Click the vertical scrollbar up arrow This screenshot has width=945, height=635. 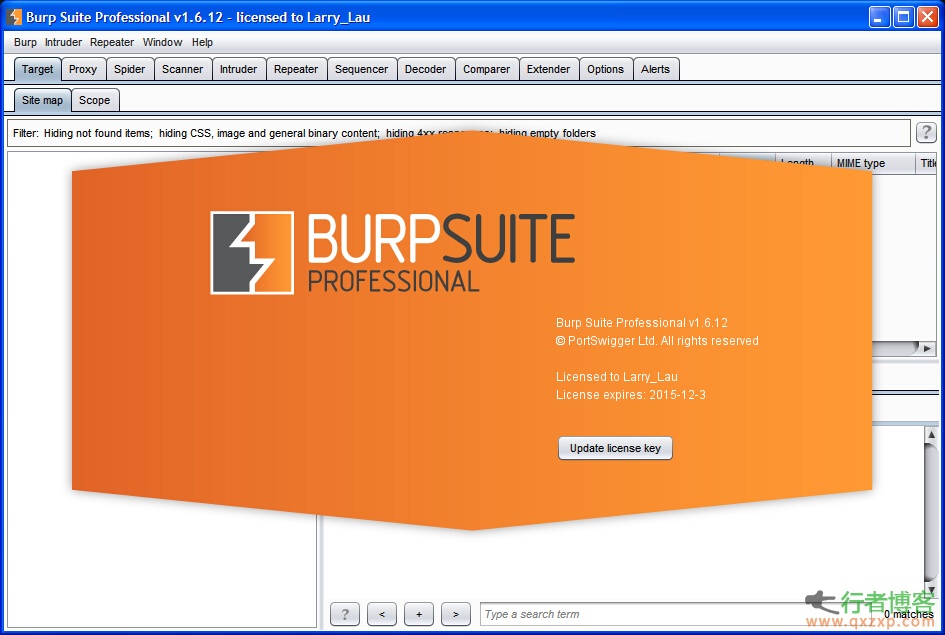click(x=931, y=434)
